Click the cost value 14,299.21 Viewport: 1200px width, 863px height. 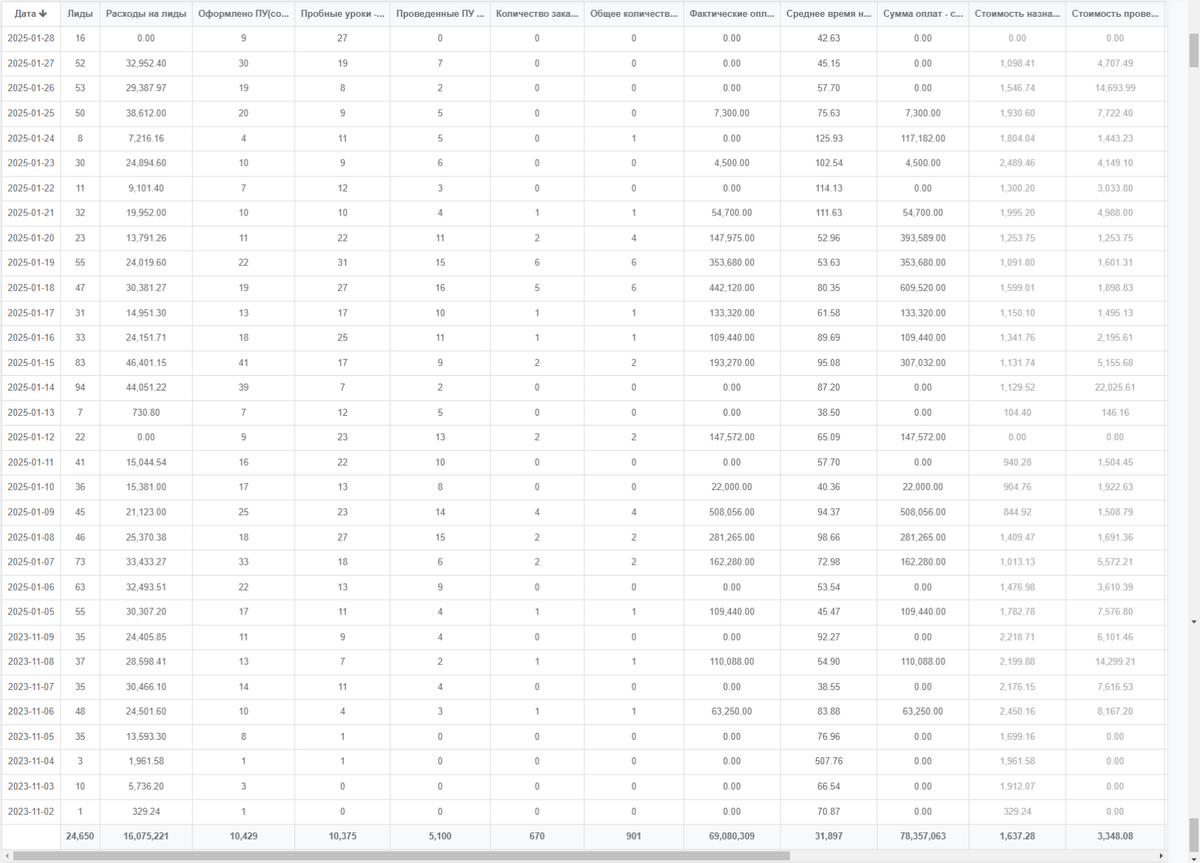[x=1115, y=662]
